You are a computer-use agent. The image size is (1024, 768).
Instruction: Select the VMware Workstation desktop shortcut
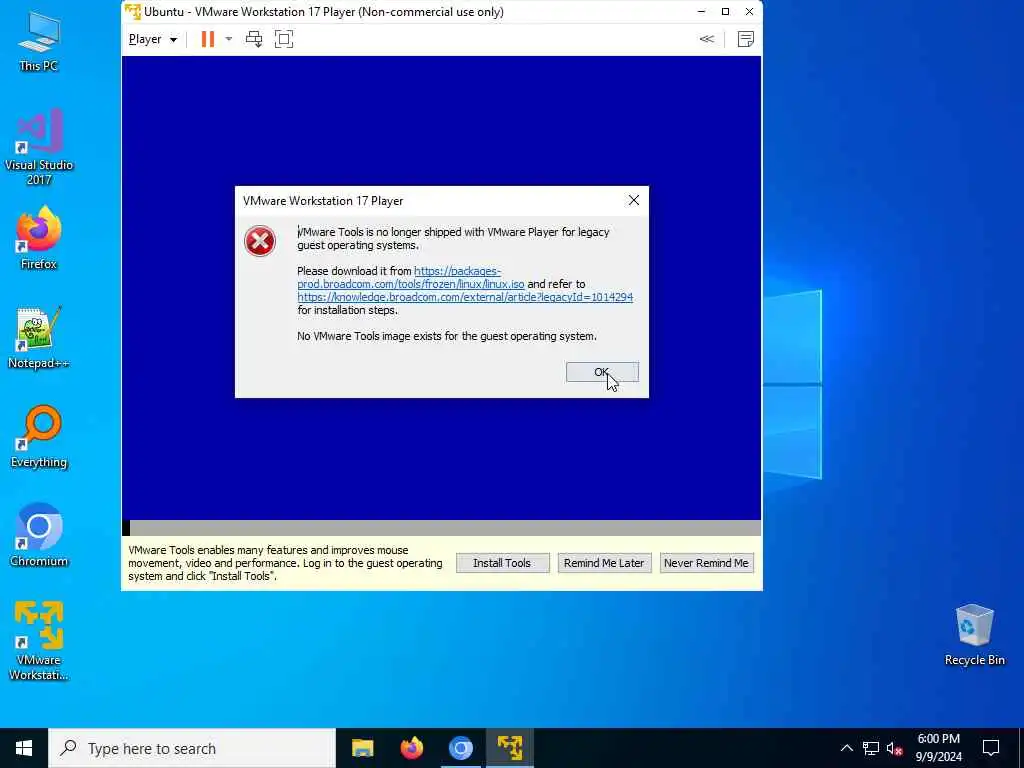[39, 641]
